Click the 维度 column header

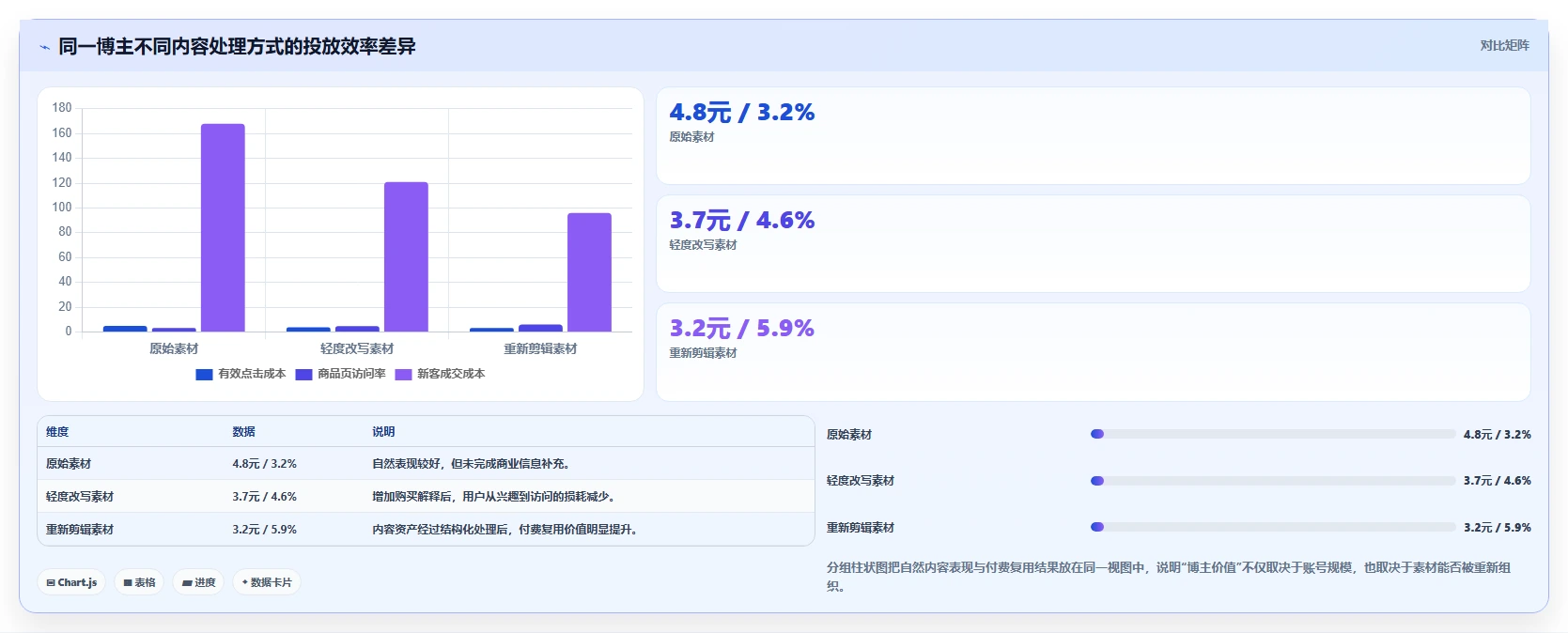click(x=57, y=432)
